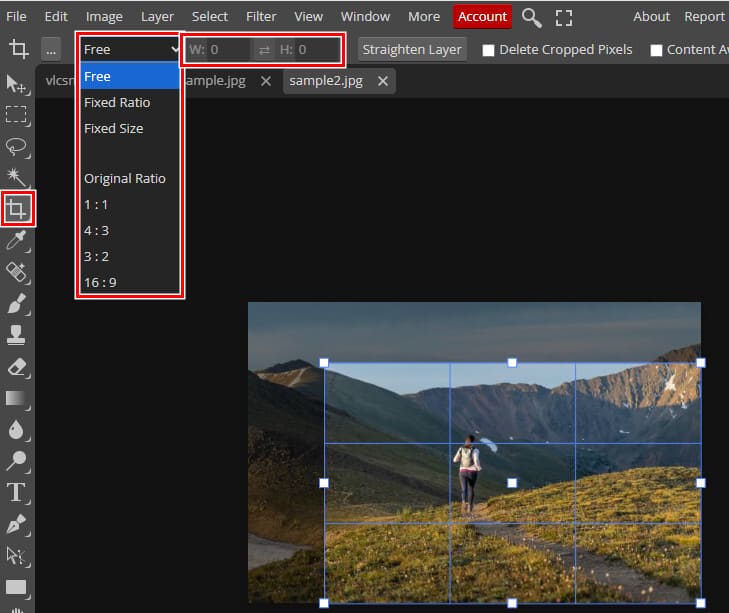This screenshot has width=729, height=613.
Task: Select the Magic Wand tool
Action: pyautogui.click(x=17, y=178)
